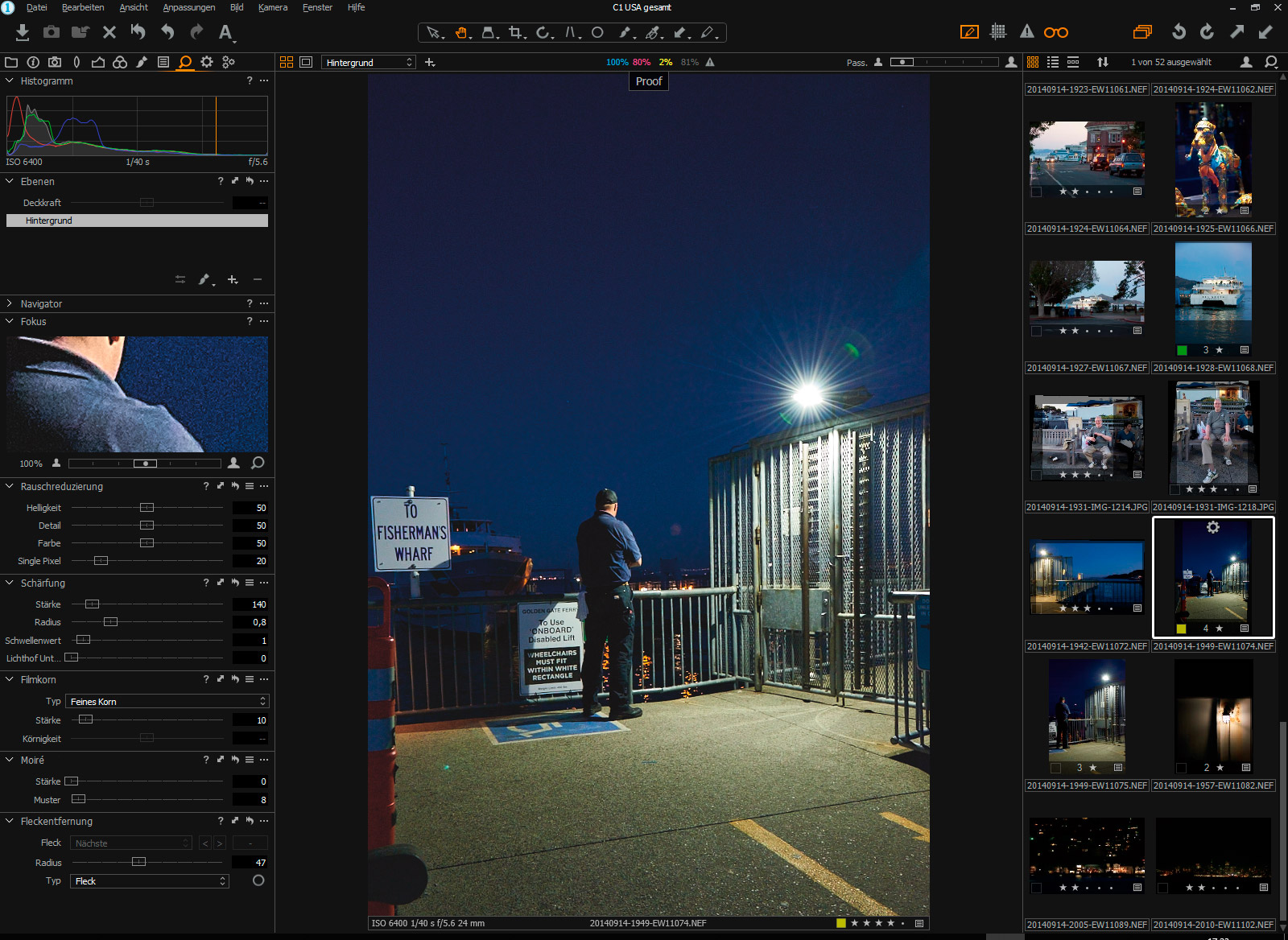Select the Pan hand tool
Screen dimensions: 1288x940
462,33
